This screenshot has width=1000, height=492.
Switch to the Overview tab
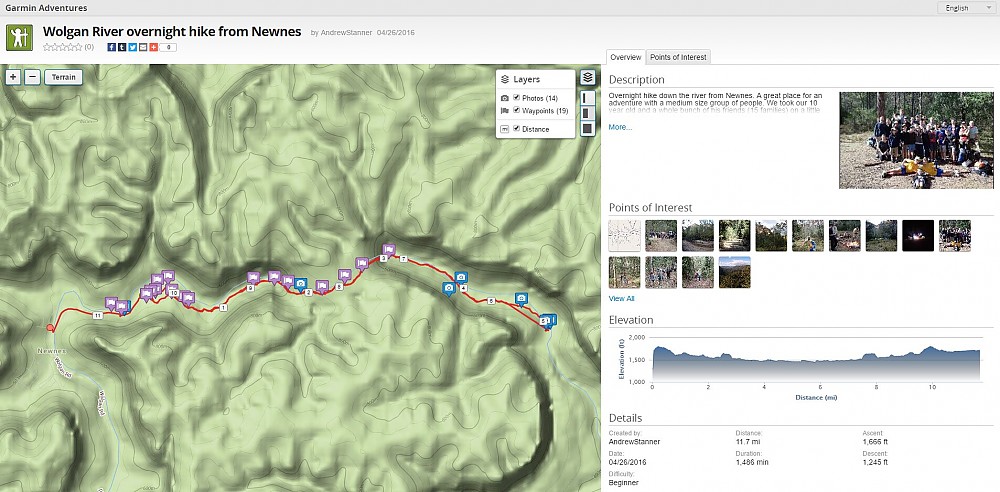pyautogui.click(x=626, y=57)
